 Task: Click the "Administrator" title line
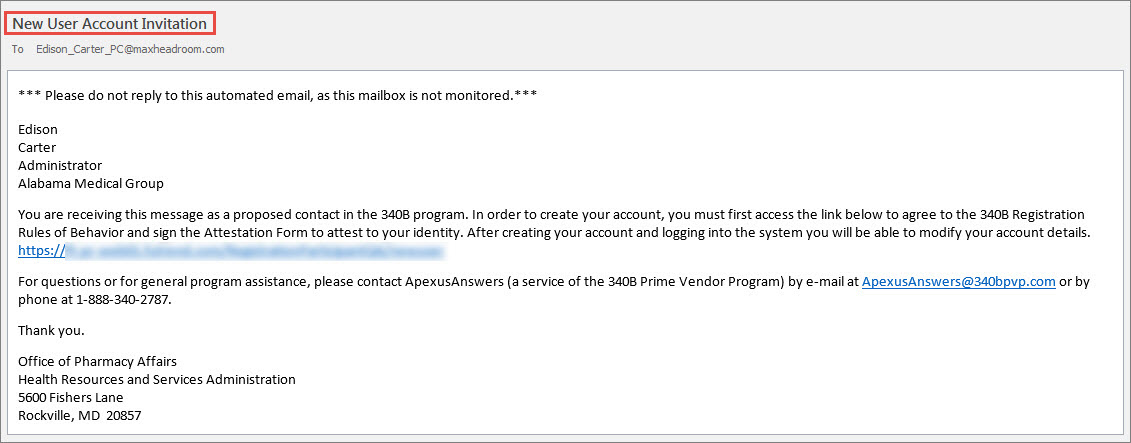60,165
